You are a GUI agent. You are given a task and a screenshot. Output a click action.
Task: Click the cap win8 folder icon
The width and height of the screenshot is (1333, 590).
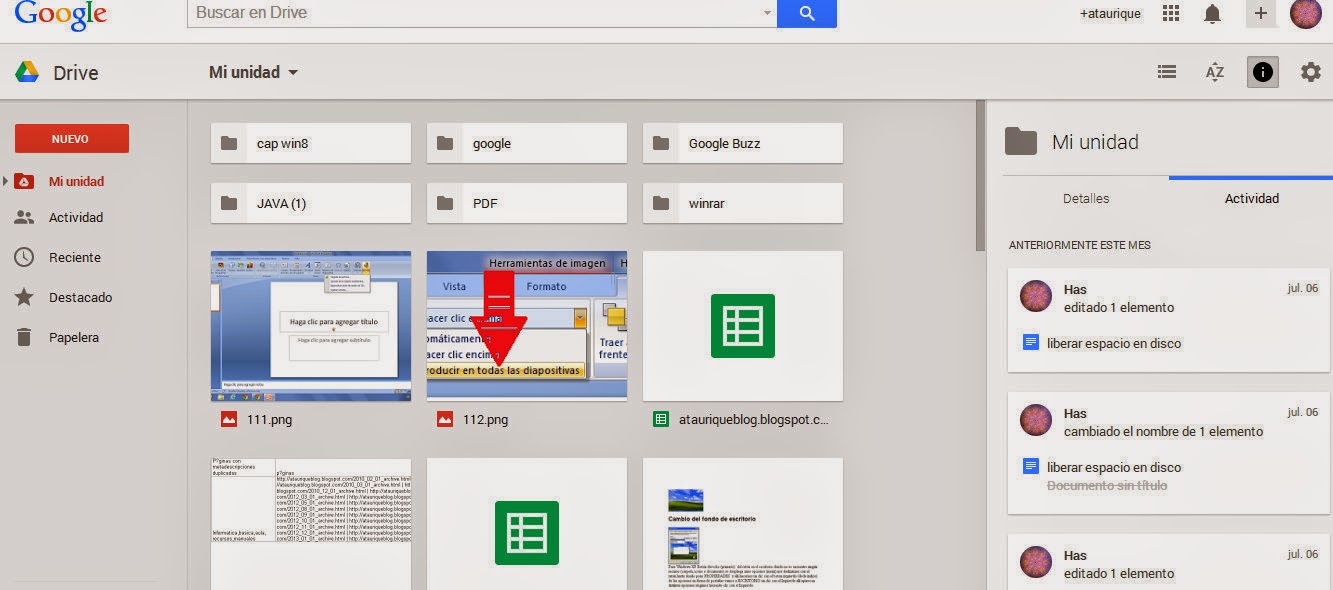pos(229,143)
